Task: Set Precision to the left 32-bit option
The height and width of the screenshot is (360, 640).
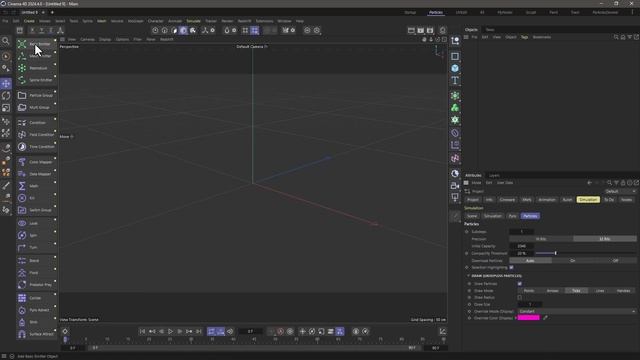Action: [541, 239]
